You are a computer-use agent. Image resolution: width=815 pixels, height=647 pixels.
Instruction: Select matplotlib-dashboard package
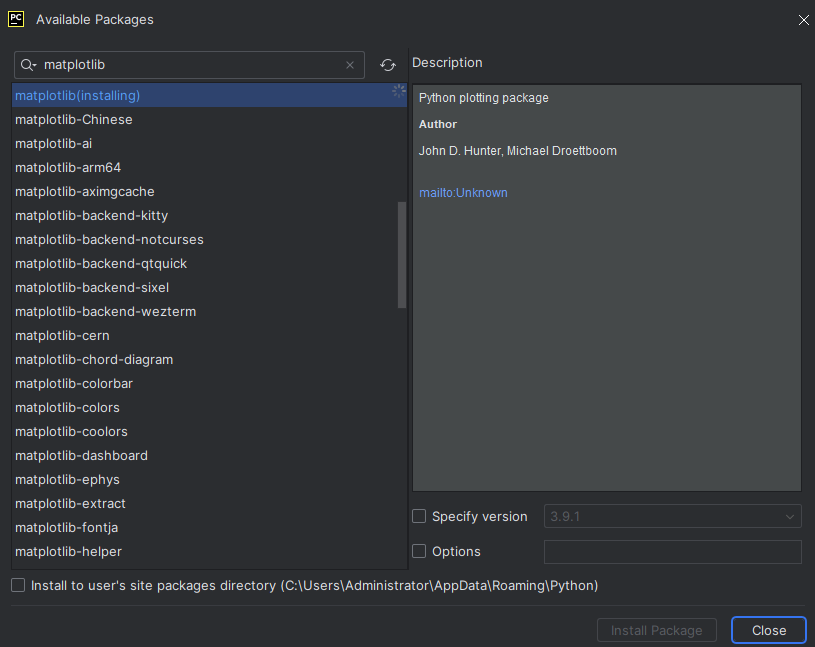point(209,456)
